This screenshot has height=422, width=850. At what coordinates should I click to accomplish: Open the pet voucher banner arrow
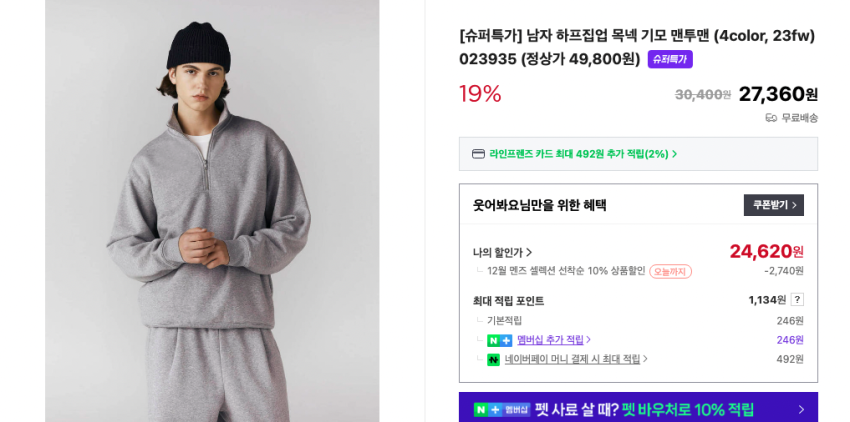coord(801,409)
